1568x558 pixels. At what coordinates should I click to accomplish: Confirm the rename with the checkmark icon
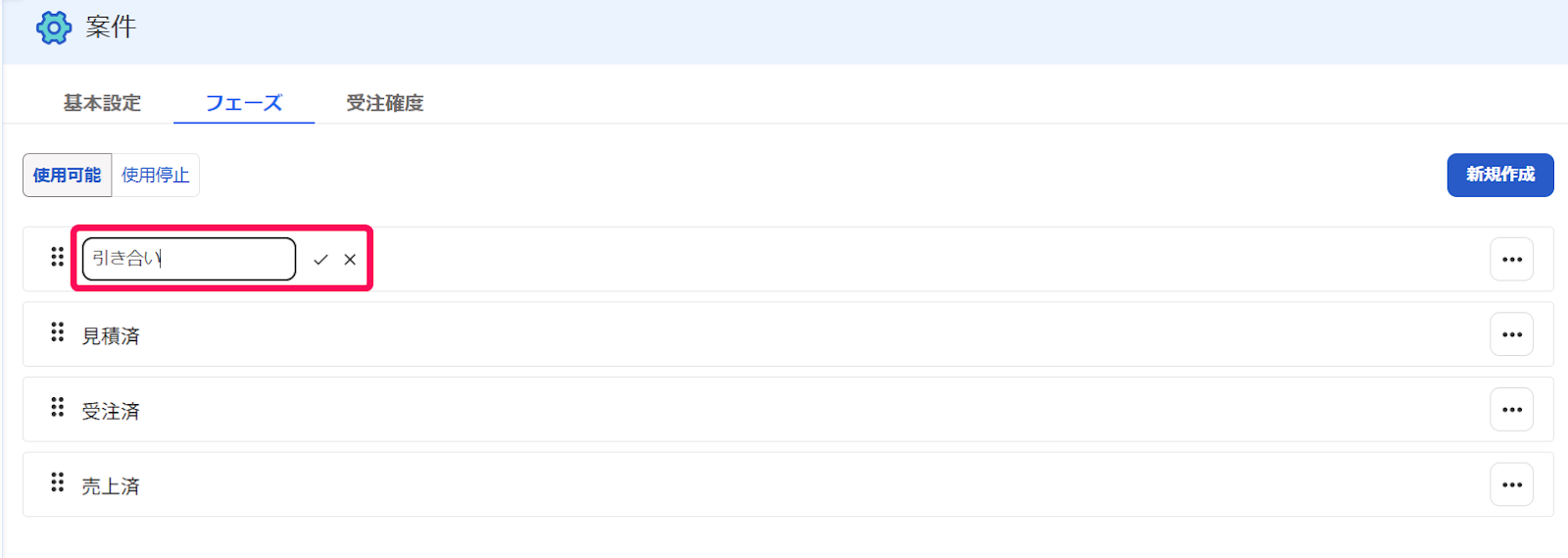point(320,260)
